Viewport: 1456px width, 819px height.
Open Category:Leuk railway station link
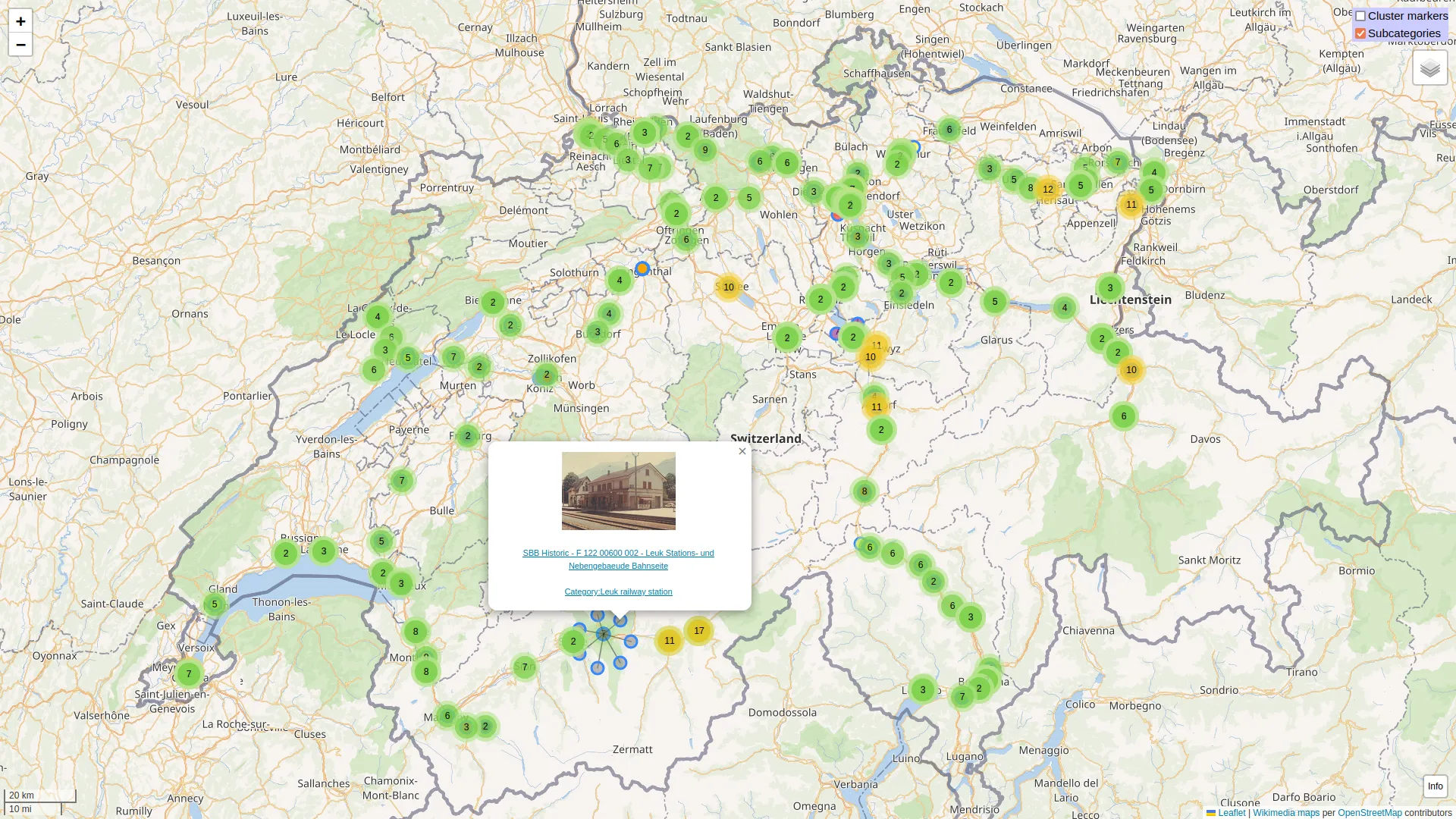coord(618,591)
